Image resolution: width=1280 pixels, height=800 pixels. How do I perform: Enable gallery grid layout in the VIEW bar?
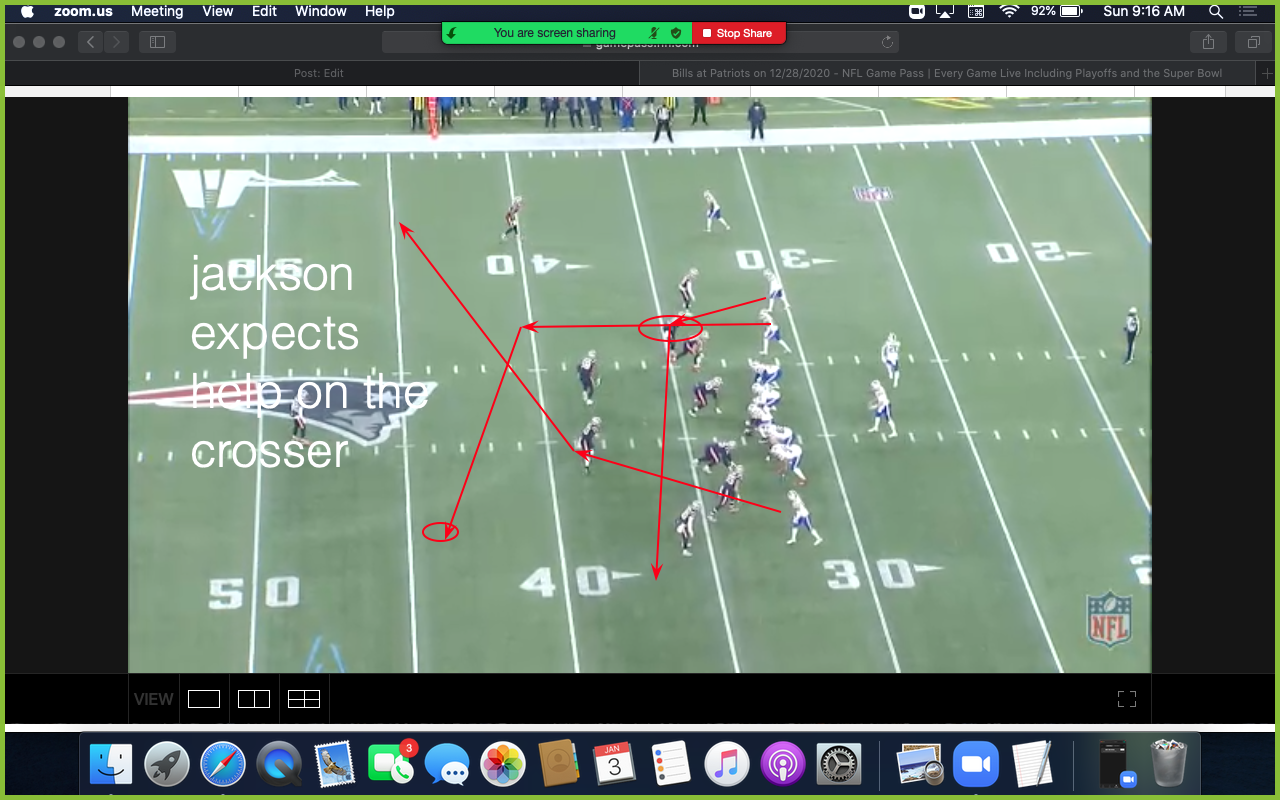pos(304,699)
